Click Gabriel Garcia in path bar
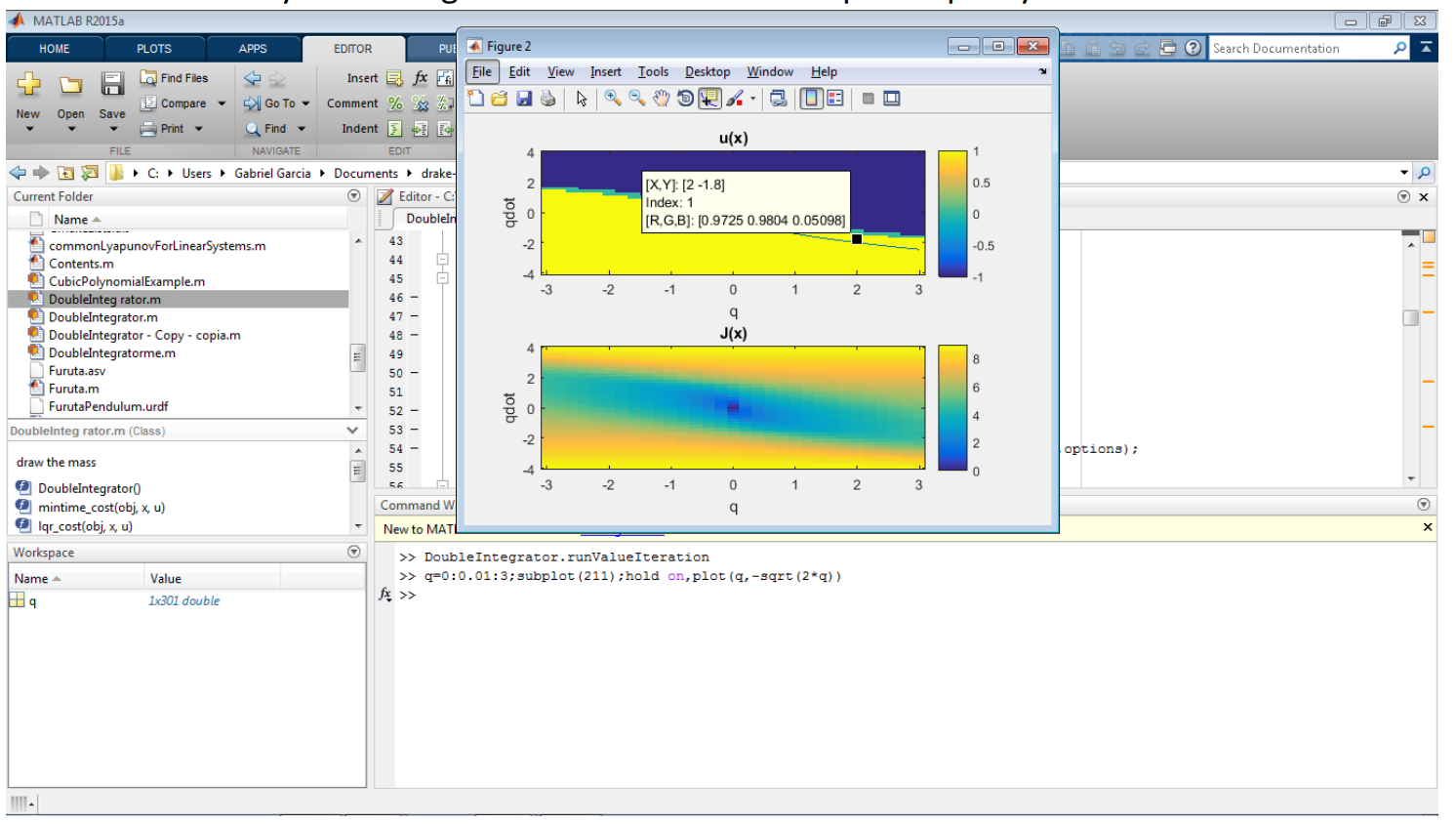 [x=272, y=173]
